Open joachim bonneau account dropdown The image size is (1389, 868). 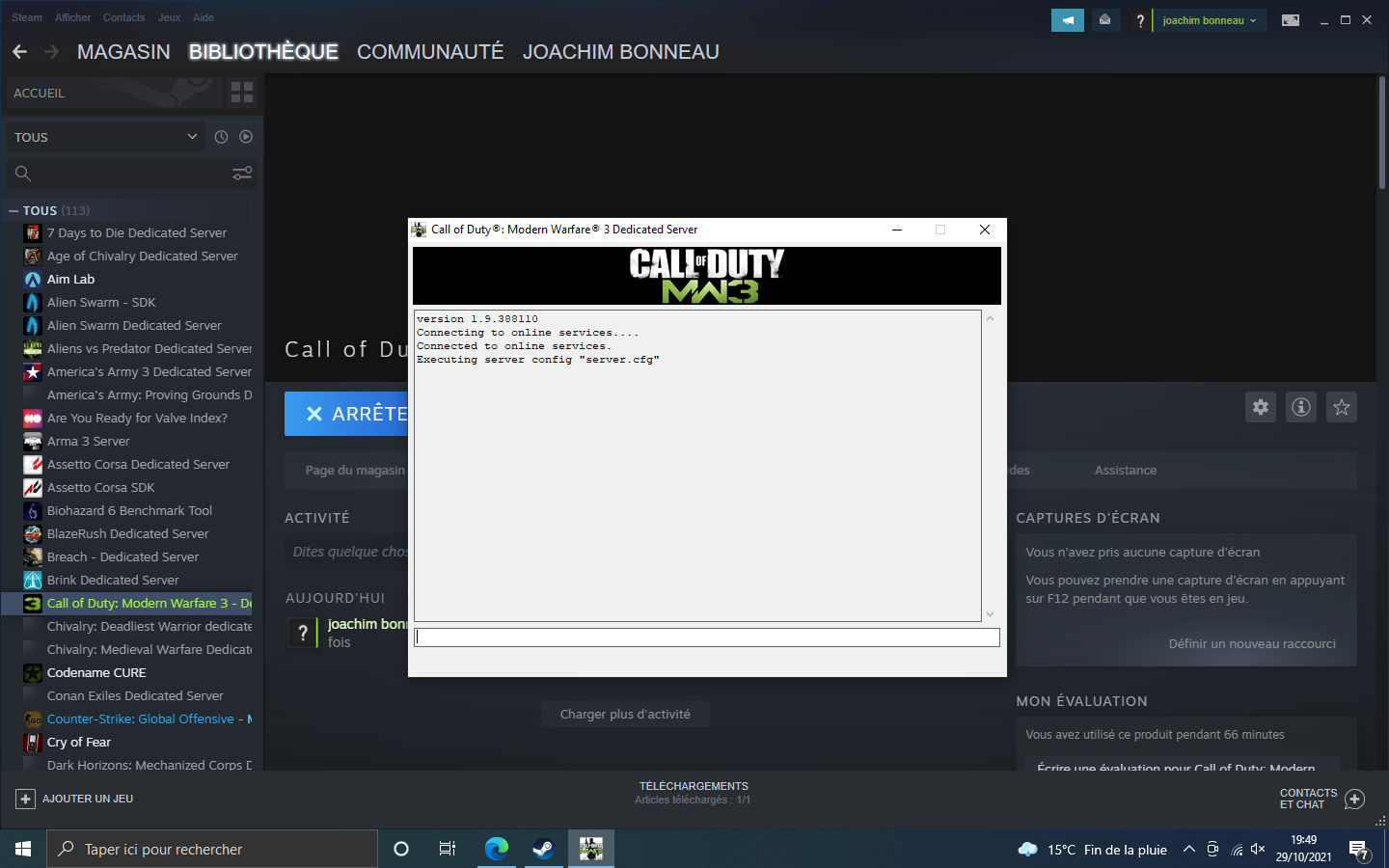click(1209, 20)
